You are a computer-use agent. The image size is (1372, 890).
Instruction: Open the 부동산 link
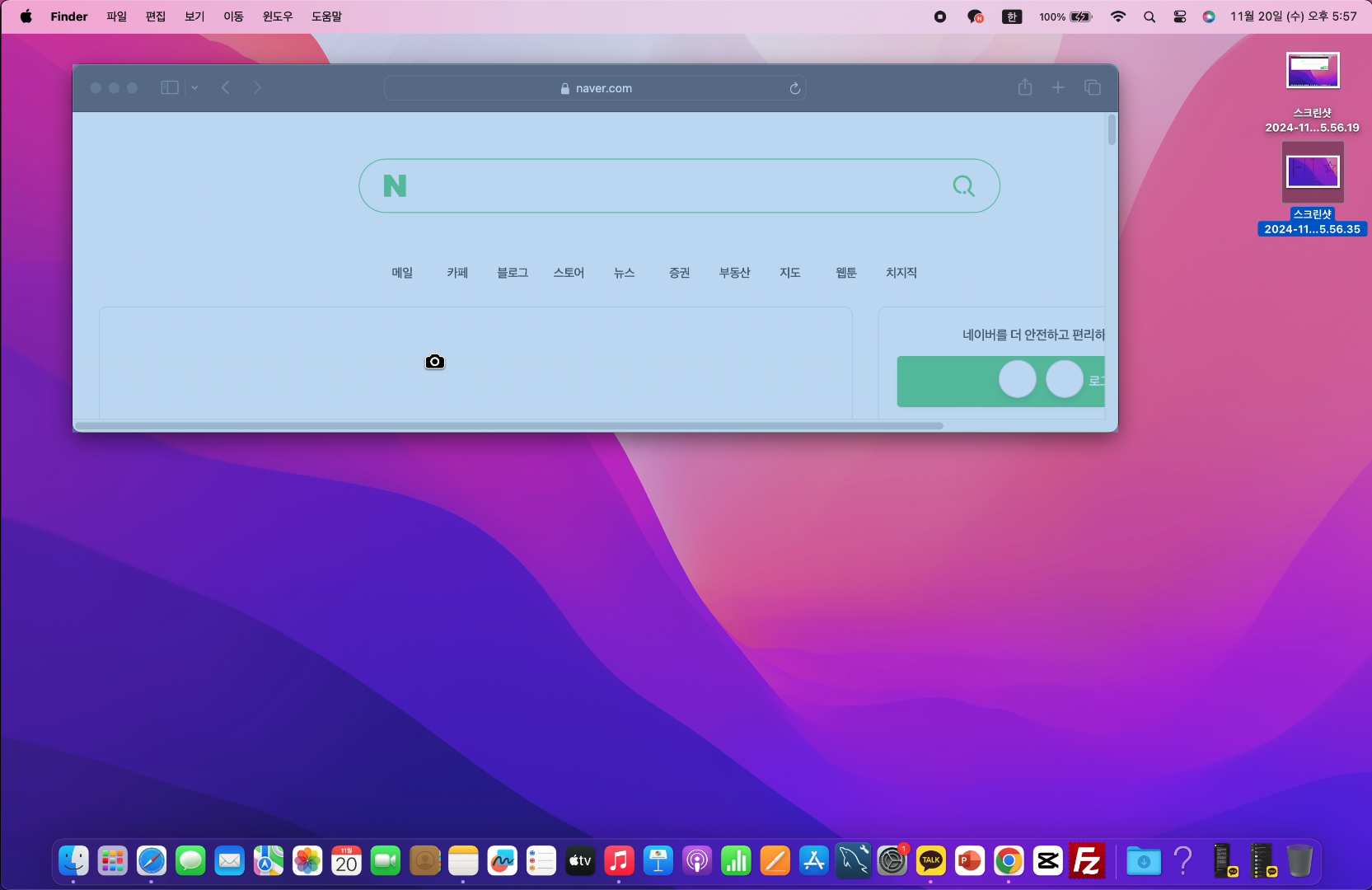(735, 273)
